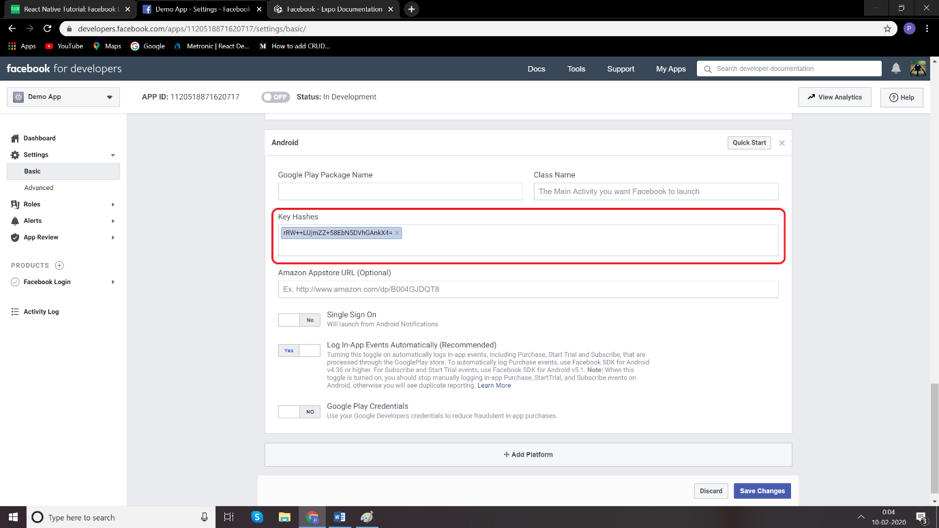939x528 pixels.
Task: Expand the Facebook Login product section
Action: tap(113, 282)
